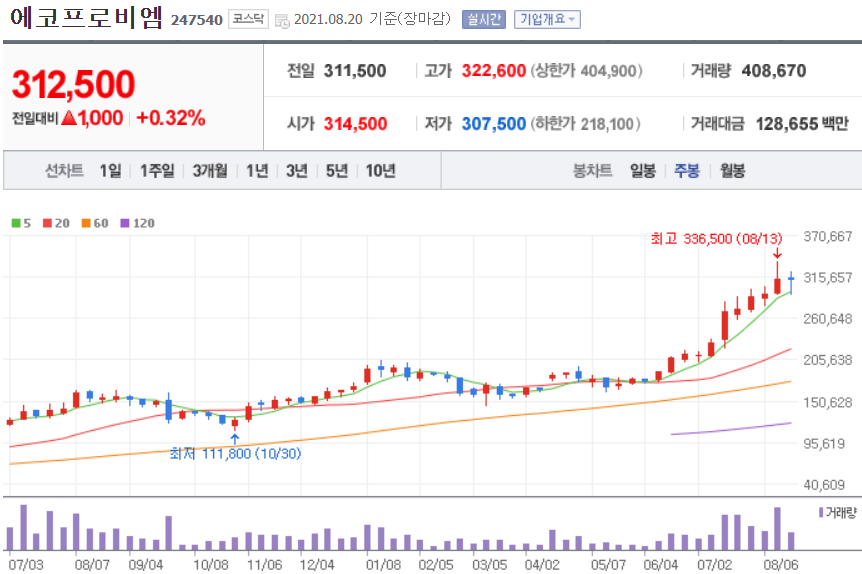Switch to 월봉 monthly candle chart
The image size is (862, 574).
[732, 171]
